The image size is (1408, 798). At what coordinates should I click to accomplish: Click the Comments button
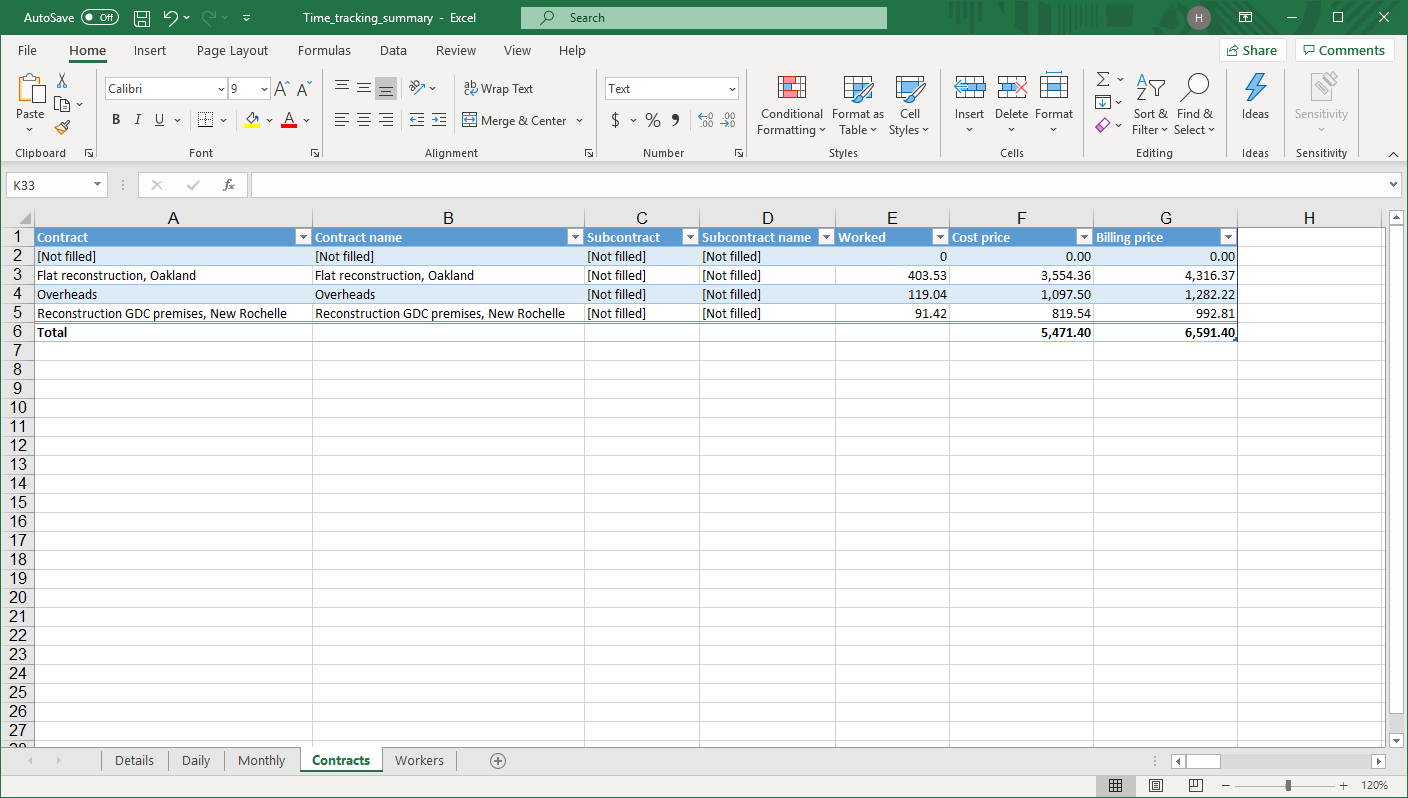[1344, 51]
